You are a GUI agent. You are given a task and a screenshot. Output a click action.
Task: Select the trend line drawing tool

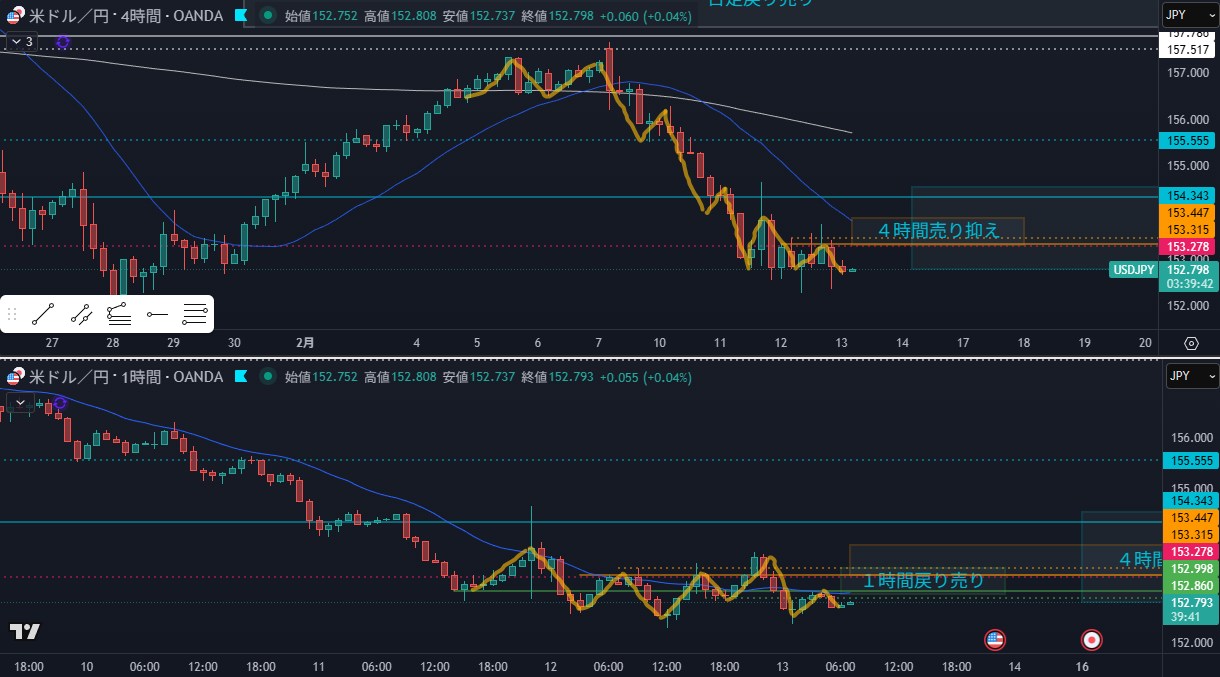click(43, 315)
